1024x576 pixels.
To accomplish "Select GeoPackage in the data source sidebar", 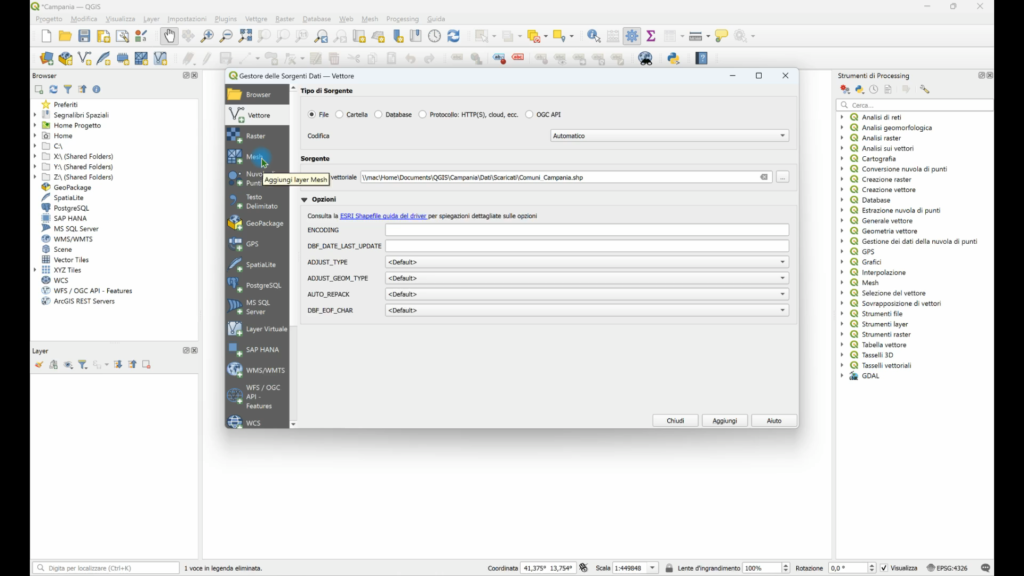I will (x=257, y=223).
